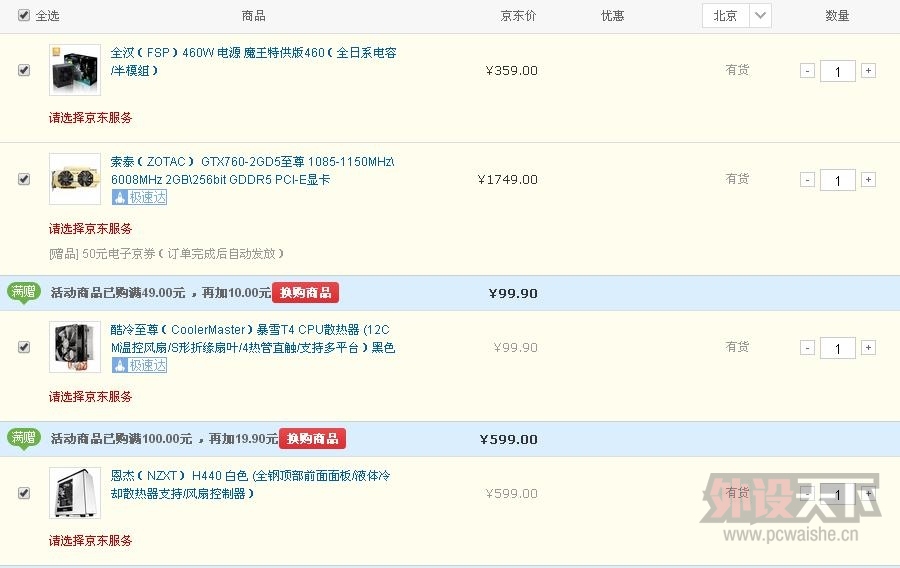This screenshot has width=900, height=568.
Task: Open the 北京 region dropdown
Action: 736,15
